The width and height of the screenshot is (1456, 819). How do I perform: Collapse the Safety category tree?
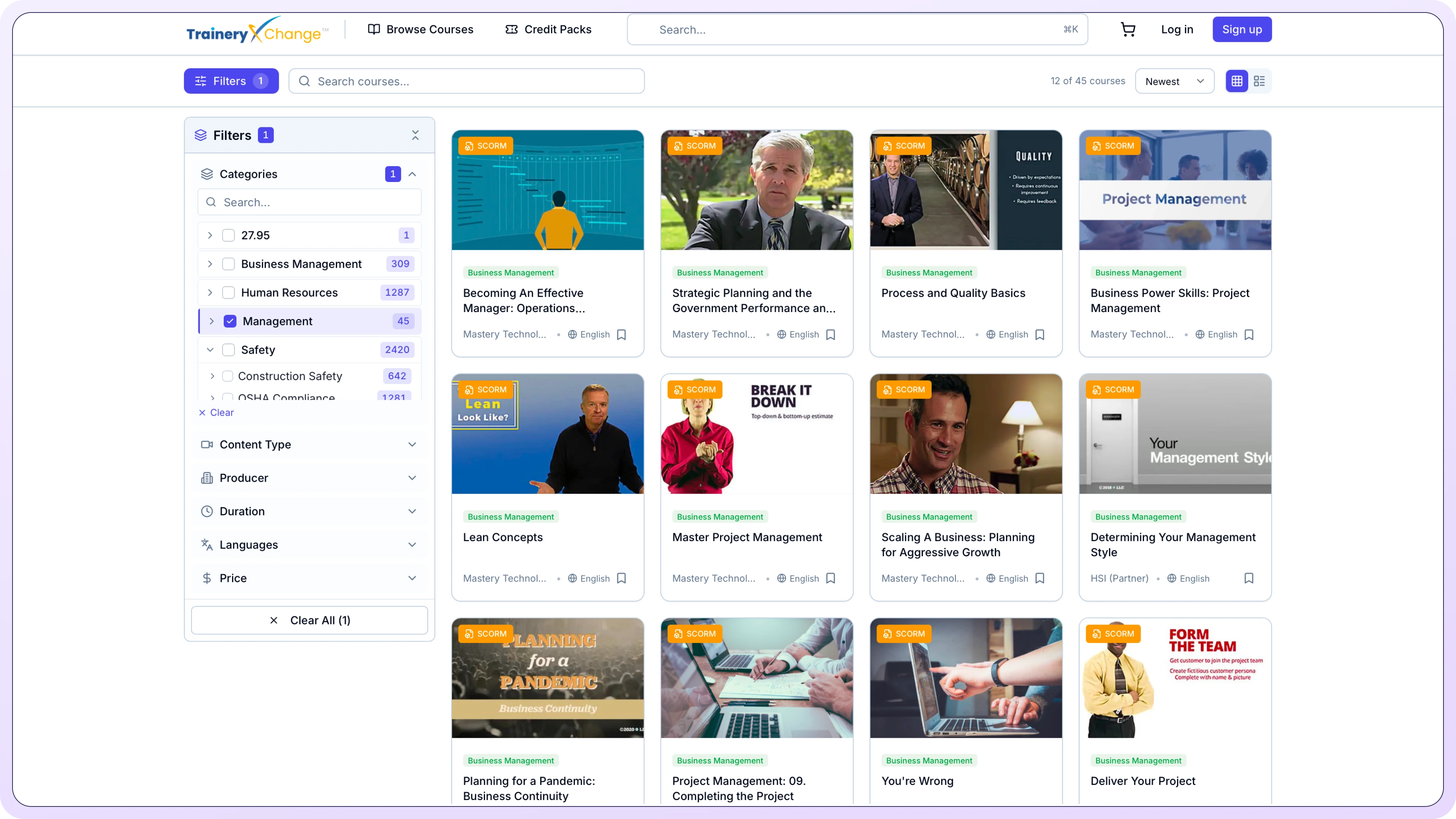[x=210, y=350]
